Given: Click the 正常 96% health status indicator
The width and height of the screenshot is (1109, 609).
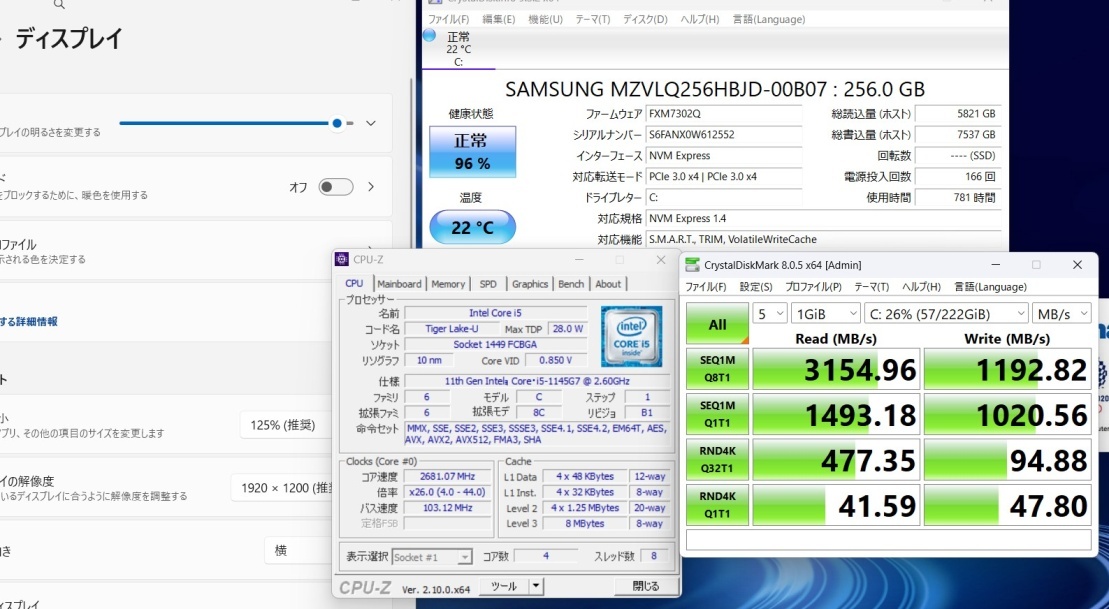Looking at the screenshot, I should point(472,153).
